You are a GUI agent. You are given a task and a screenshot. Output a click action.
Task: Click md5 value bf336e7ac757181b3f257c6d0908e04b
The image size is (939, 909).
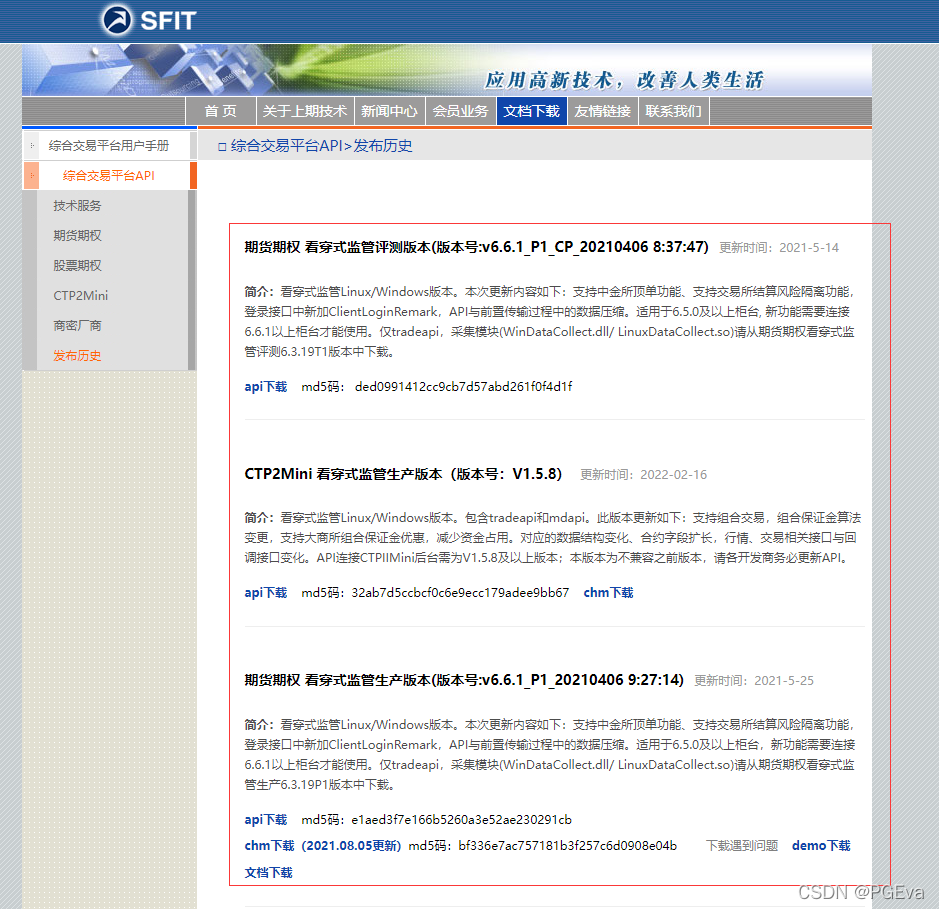pos(568,846)
